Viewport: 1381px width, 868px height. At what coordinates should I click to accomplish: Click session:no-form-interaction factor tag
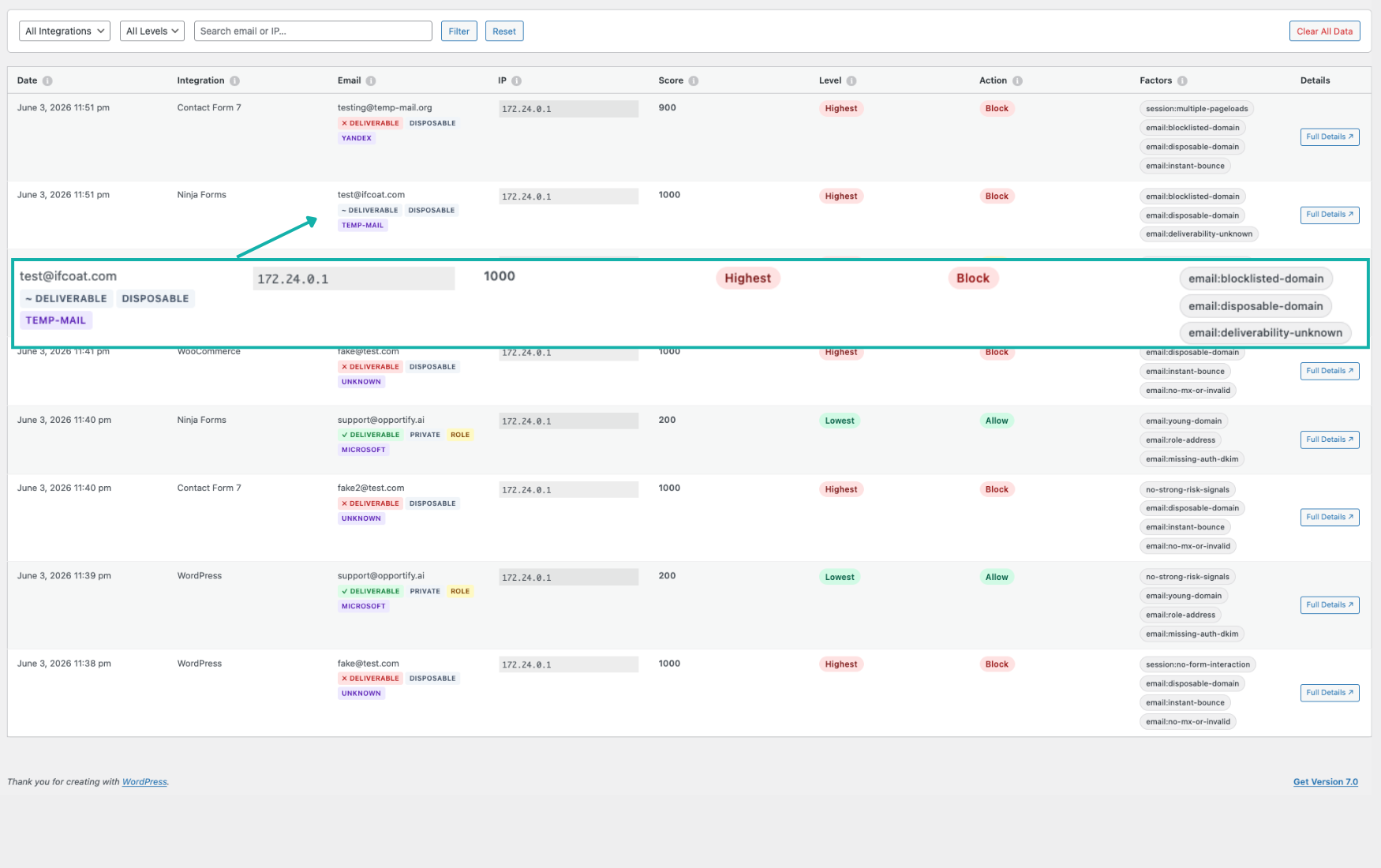(1198, 664)
